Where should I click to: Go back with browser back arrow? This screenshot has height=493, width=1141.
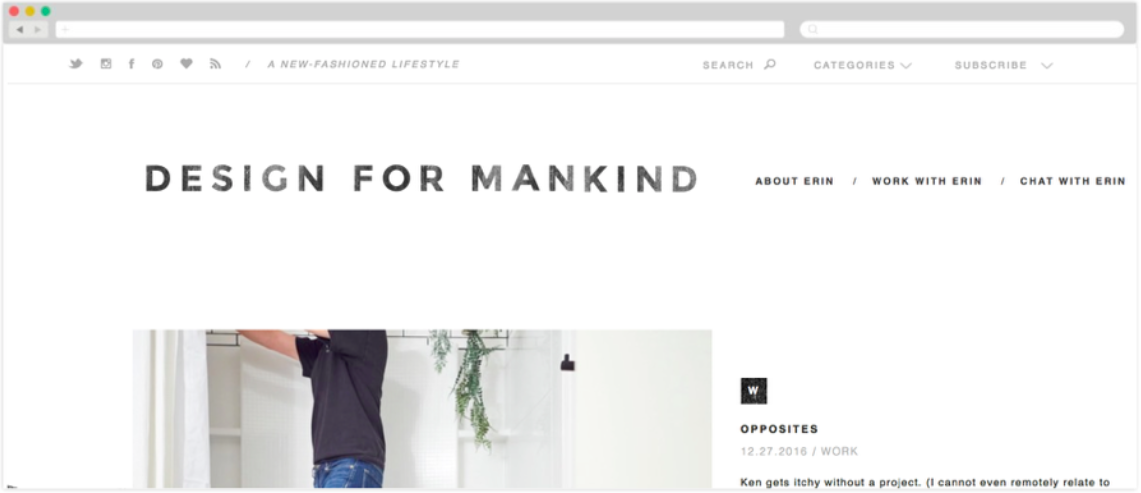point(20,30)
